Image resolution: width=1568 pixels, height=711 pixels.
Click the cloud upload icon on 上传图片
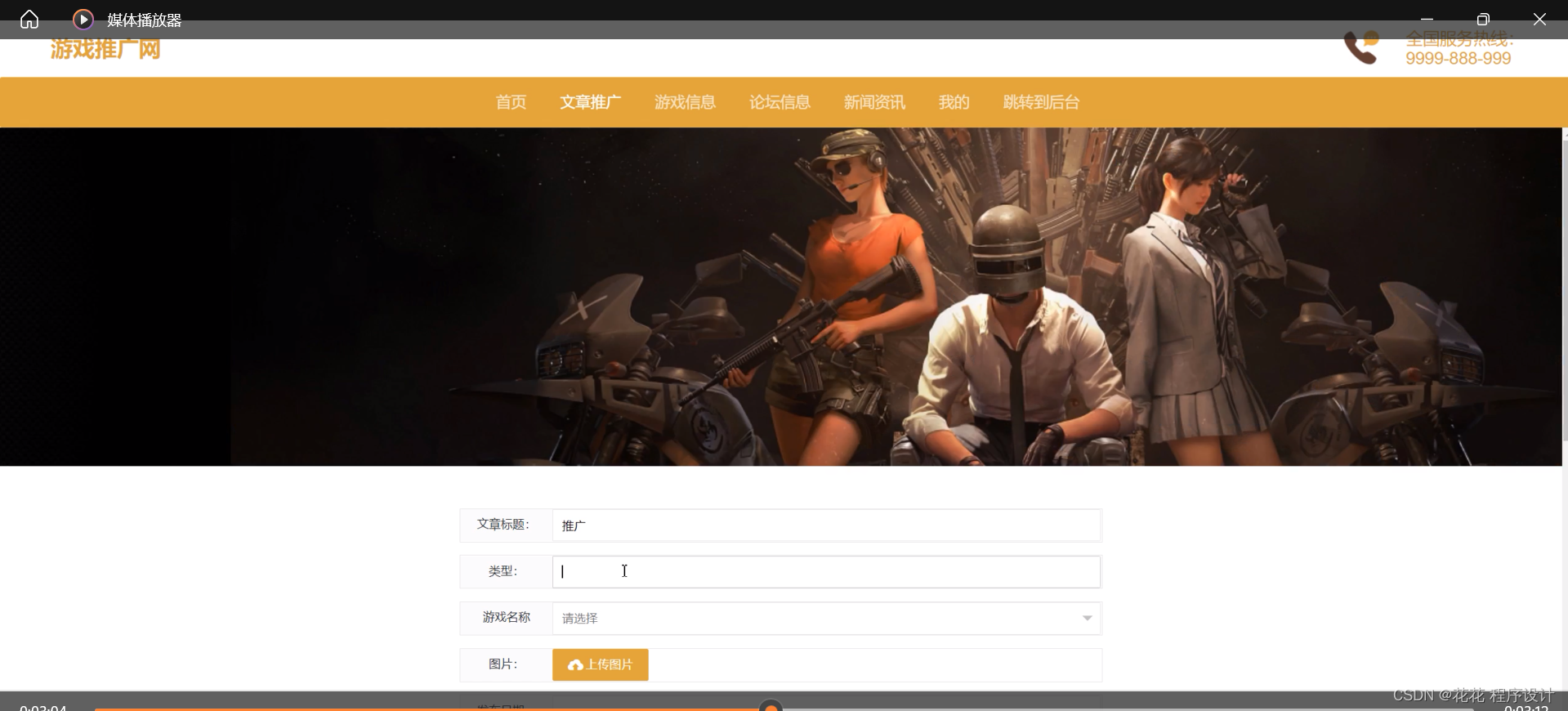[x=575, y=665]
